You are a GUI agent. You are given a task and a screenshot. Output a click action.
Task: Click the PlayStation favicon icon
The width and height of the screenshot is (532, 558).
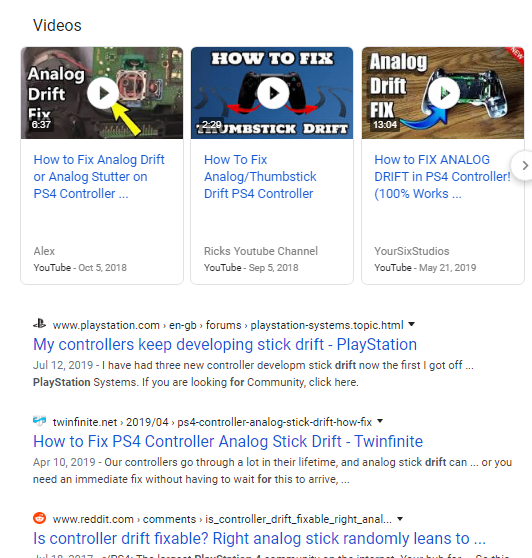pyautogui.click(x=39, y=324)
